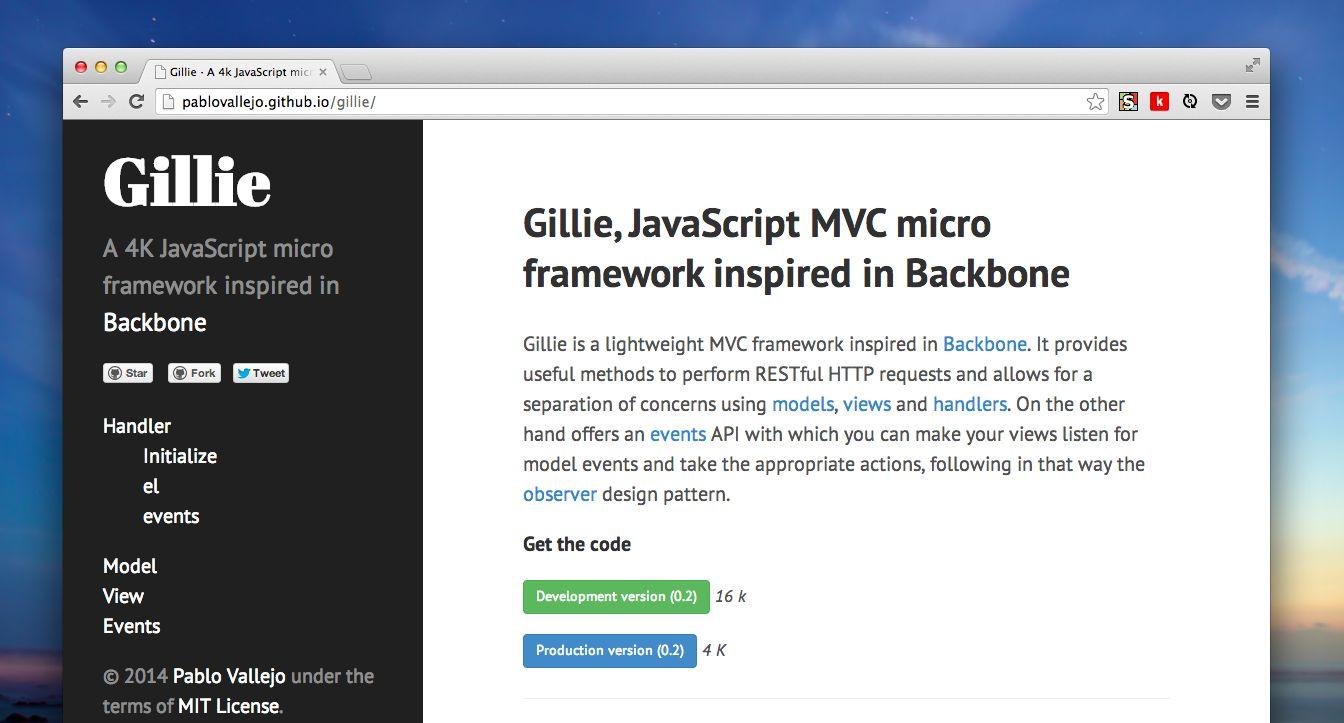The image size is (1344, 723).
Task: Click the models link in the paragraph
Action: [x=803, y=404]
